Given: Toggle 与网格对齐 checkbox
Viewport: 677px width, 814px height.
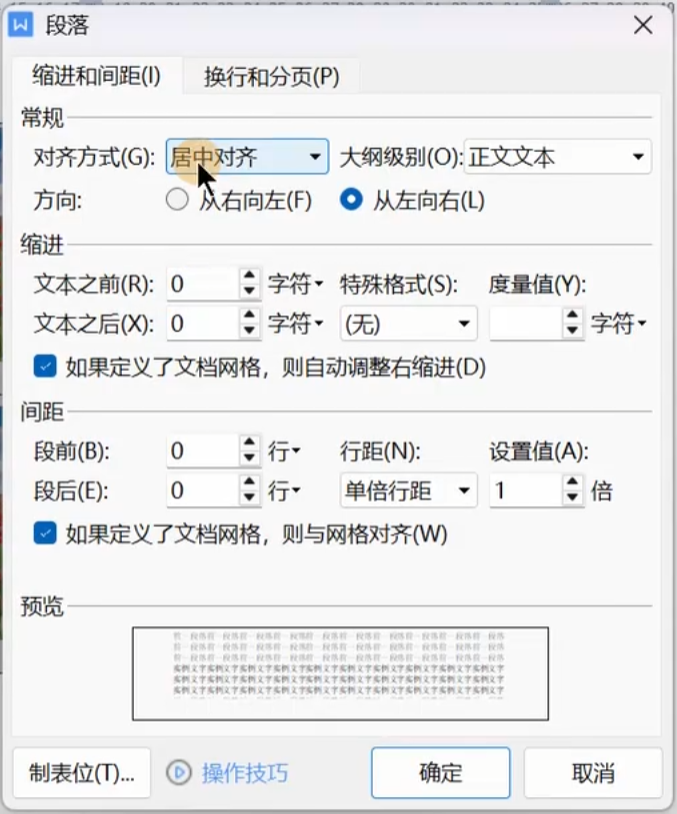Looking at the screenshot, I should click(45, 533).
